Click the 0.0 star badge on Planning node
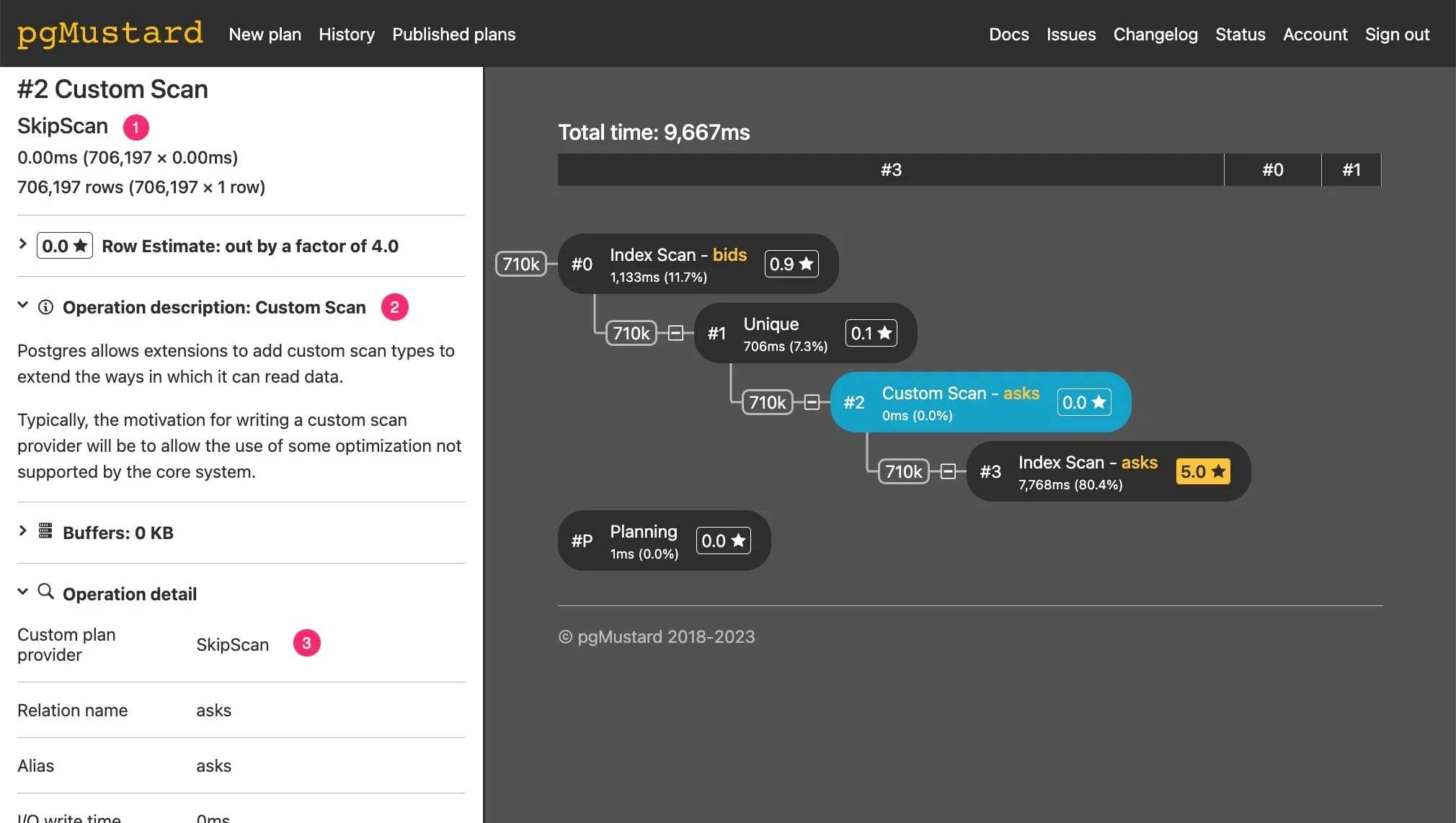This screenshot has width=1456, height=823. (723, 540)
